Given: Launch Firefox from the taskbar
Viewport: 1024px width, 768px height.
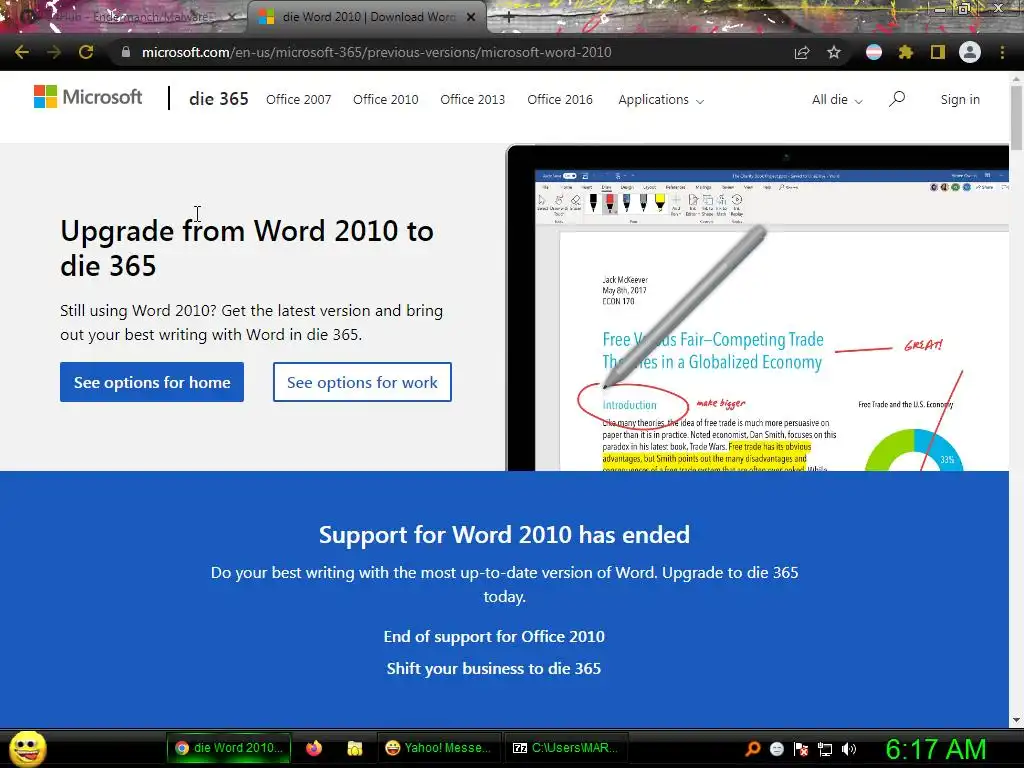Looking at the screenshot, I should click(x=314, y=748).
